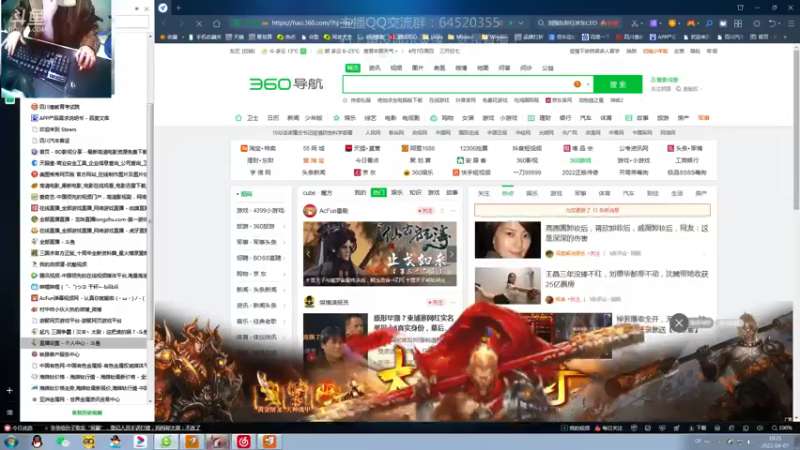Click the browser home button
The image size is (800, 450).
(217, 23)
